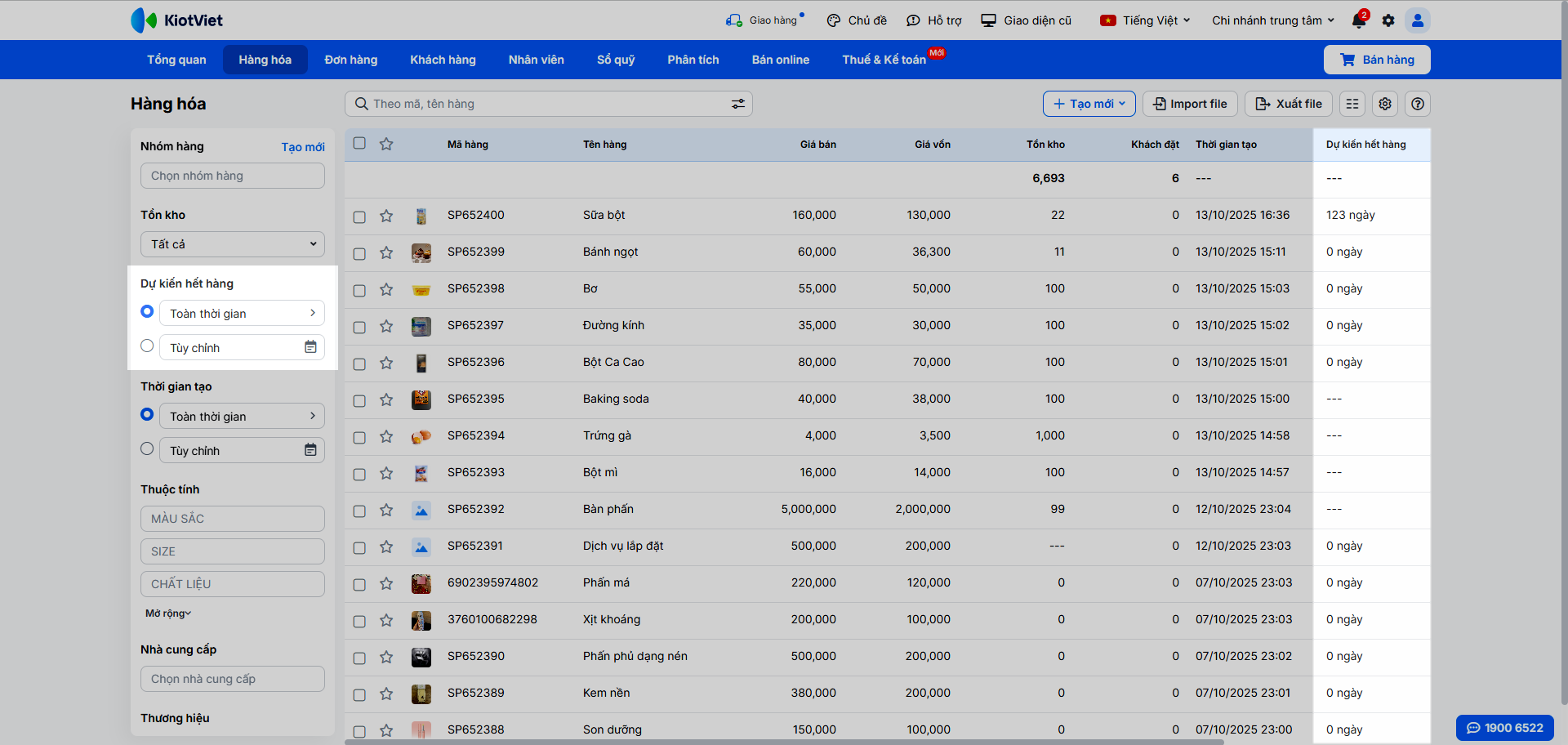
Task: Sort by the Giá bán column header
Action: pos(818,145)
